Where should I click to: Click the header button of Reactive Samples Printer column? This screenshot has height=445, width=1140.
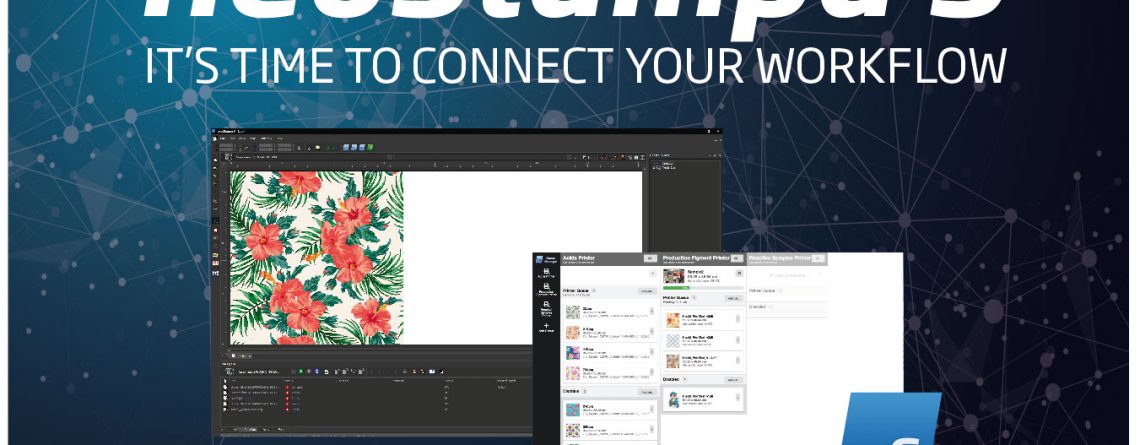pos(818,258)
